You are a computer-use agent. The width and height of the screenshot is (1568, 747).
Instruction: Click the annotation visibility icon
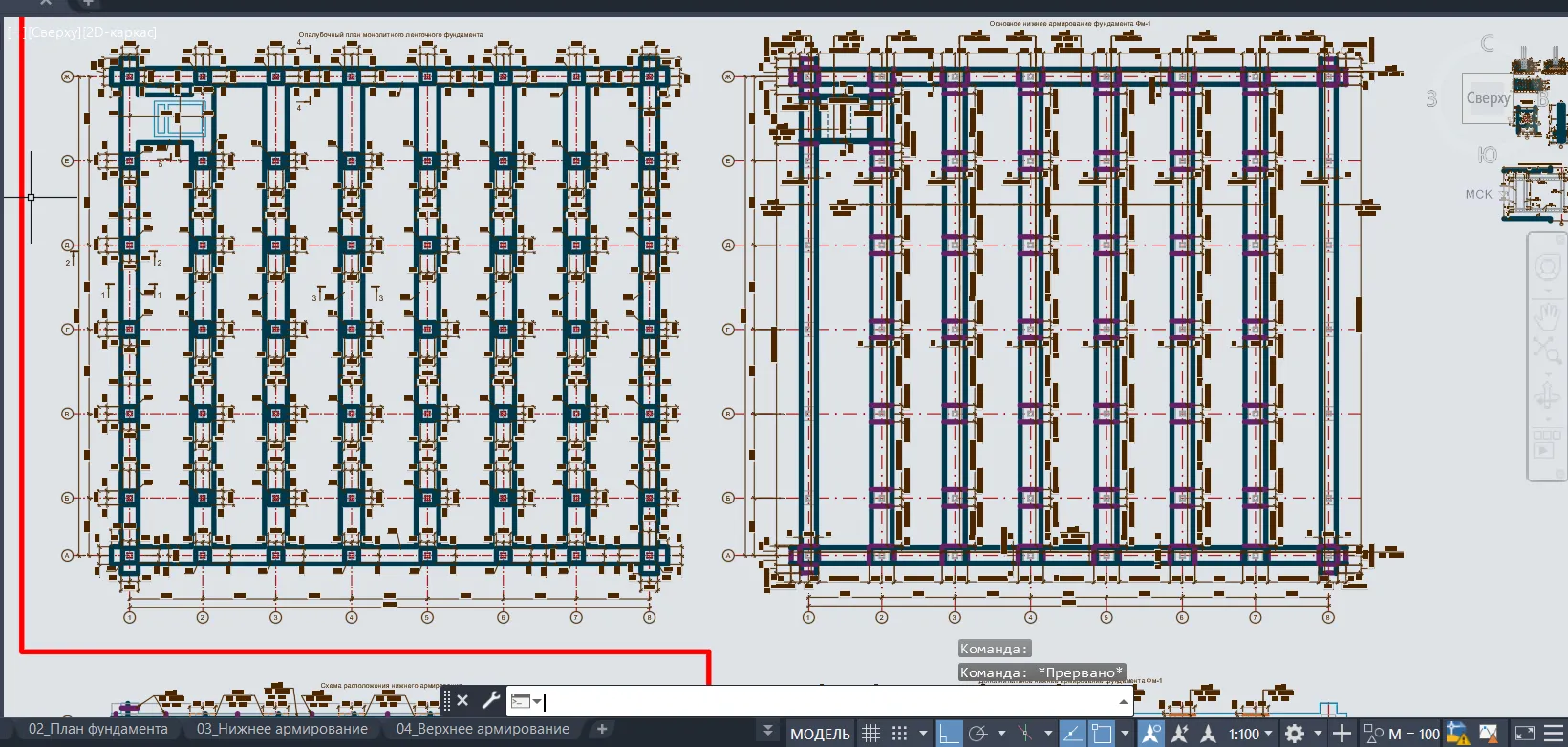click(x=1151, y=734)
